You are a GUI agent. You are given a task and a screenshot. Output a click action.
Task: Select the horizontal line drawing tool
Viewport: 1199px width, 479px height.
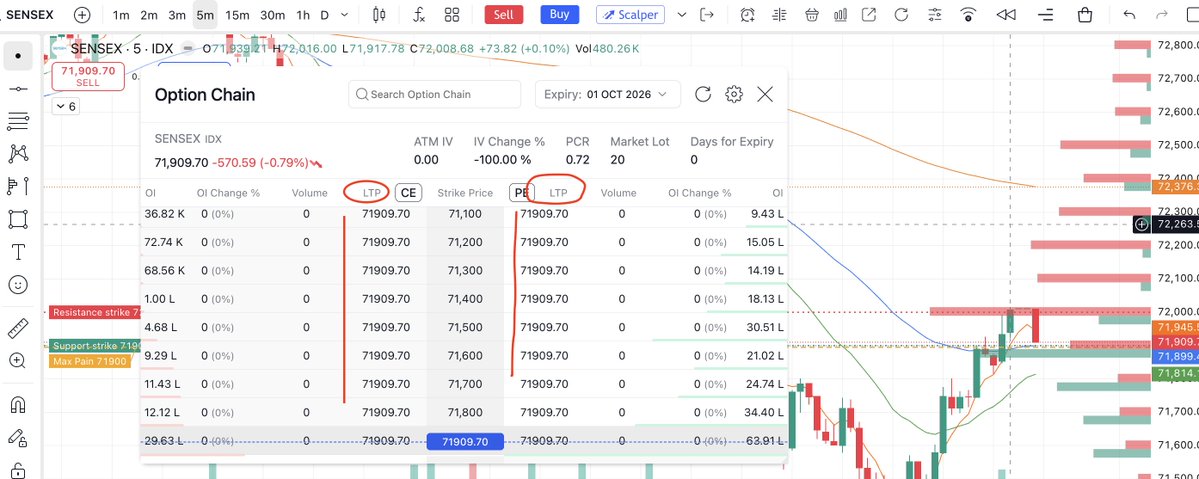[x=18, y=89]
